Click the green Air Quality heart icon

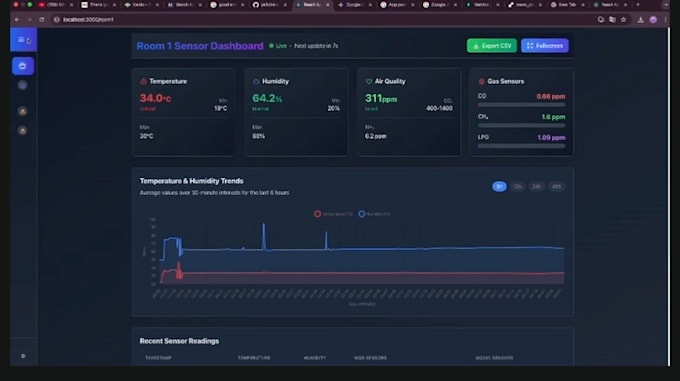[x=369, y=81]
